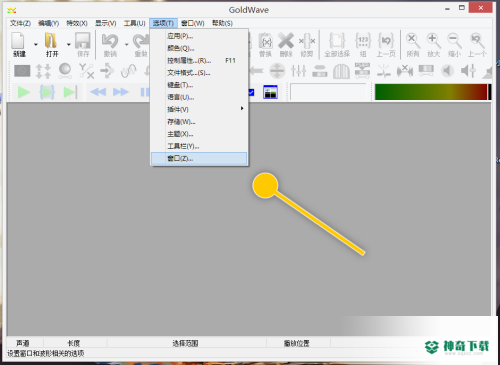
Task: Click the blue fast forward button
Action: 121,92
